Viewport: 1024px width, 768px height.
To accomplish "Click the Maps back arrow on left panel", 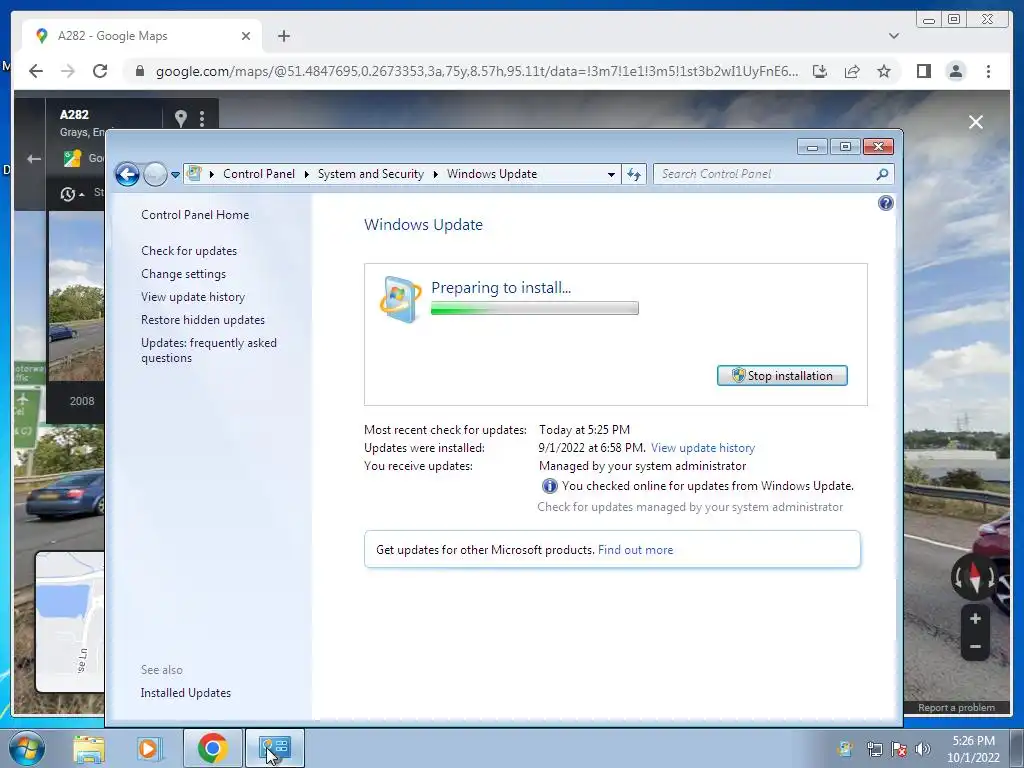I will click(x=34, y=159).
